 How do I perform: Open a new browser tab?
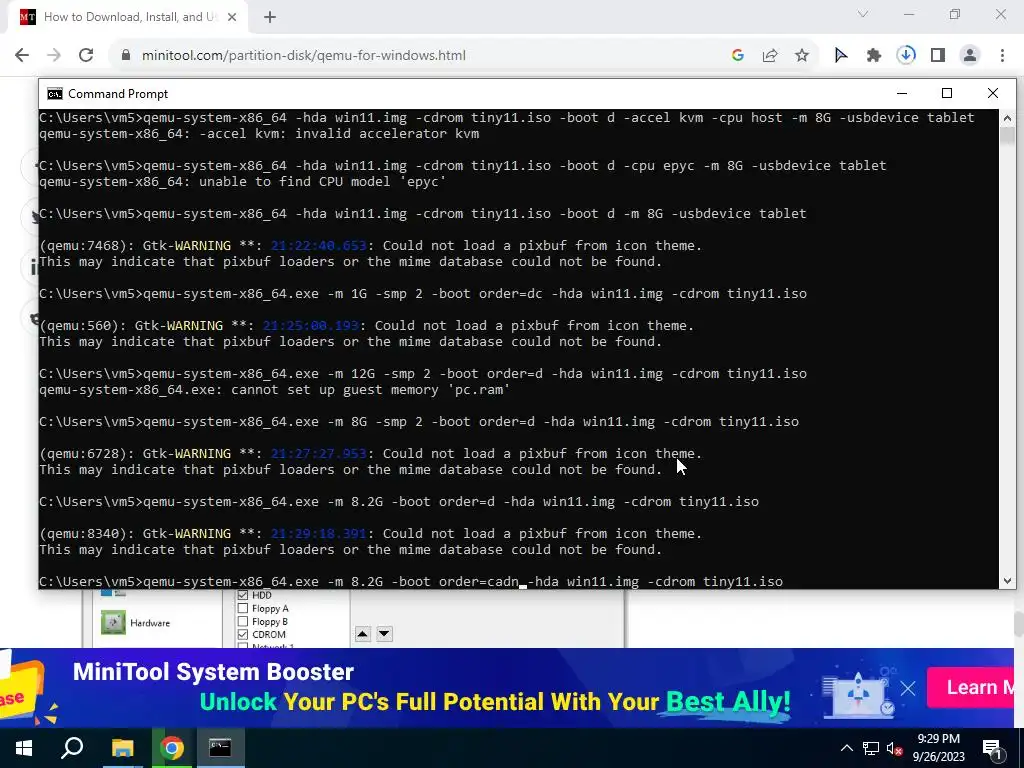click(270, 18)
